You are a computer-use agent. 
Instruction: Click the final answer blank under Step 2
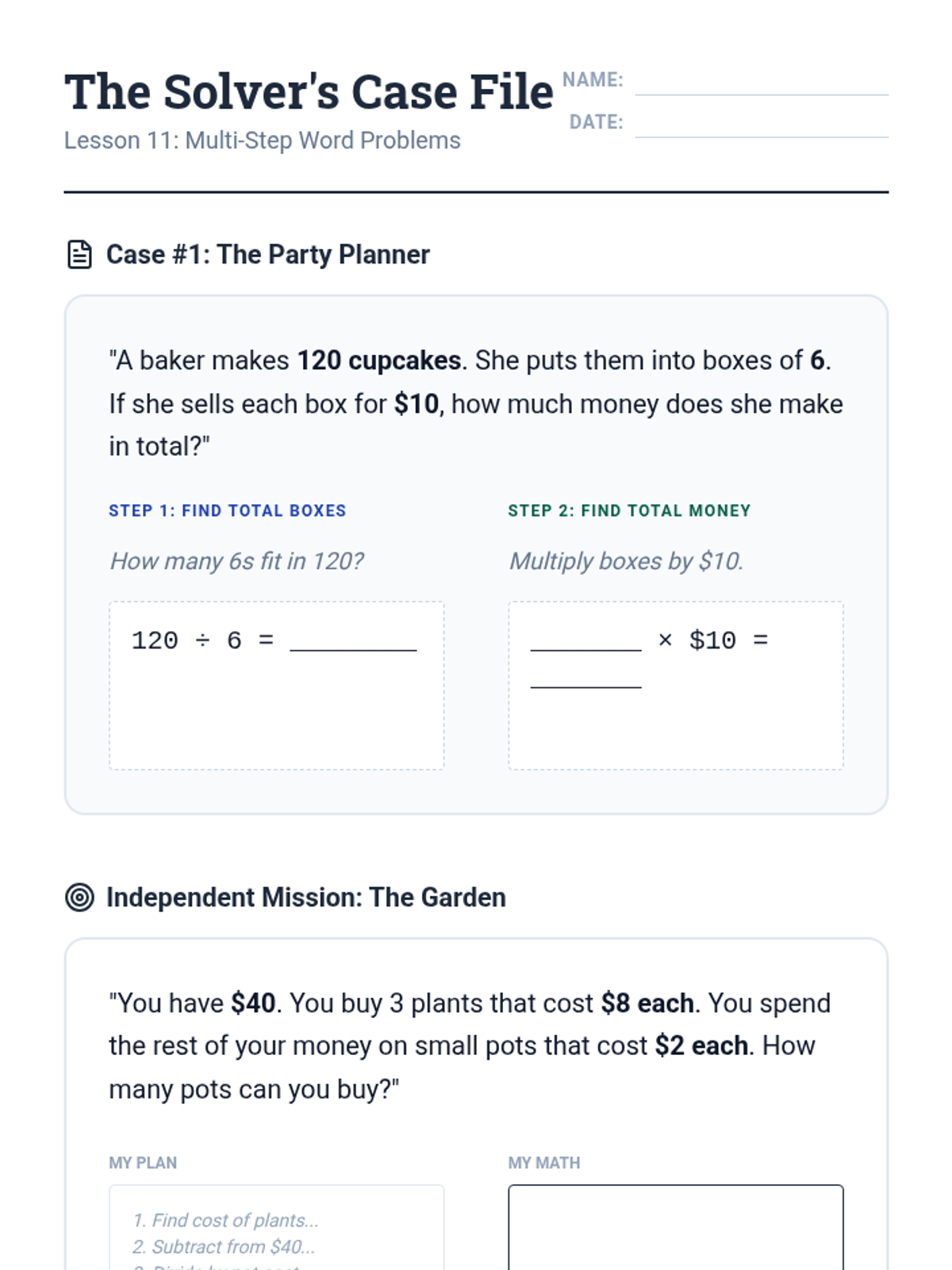pos(585,678)
